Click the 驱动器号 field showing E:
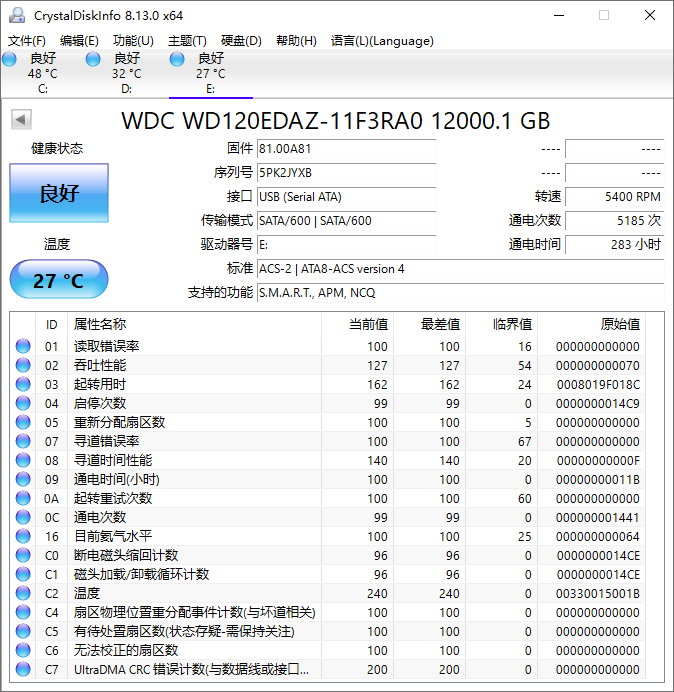The image size is (674, 692). (346, 244)
